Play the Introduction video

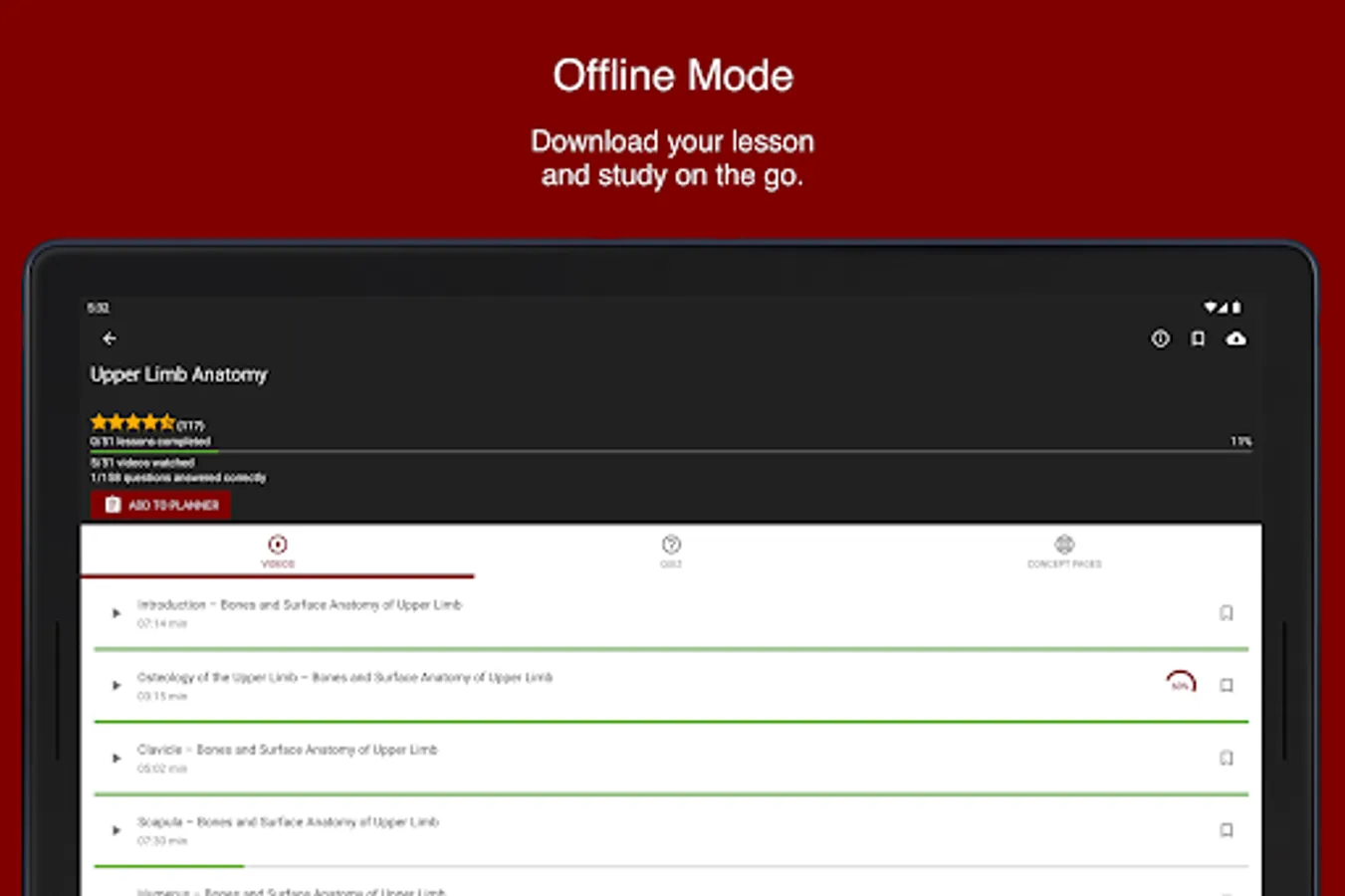pyautogui.click(x=116, y=613)
